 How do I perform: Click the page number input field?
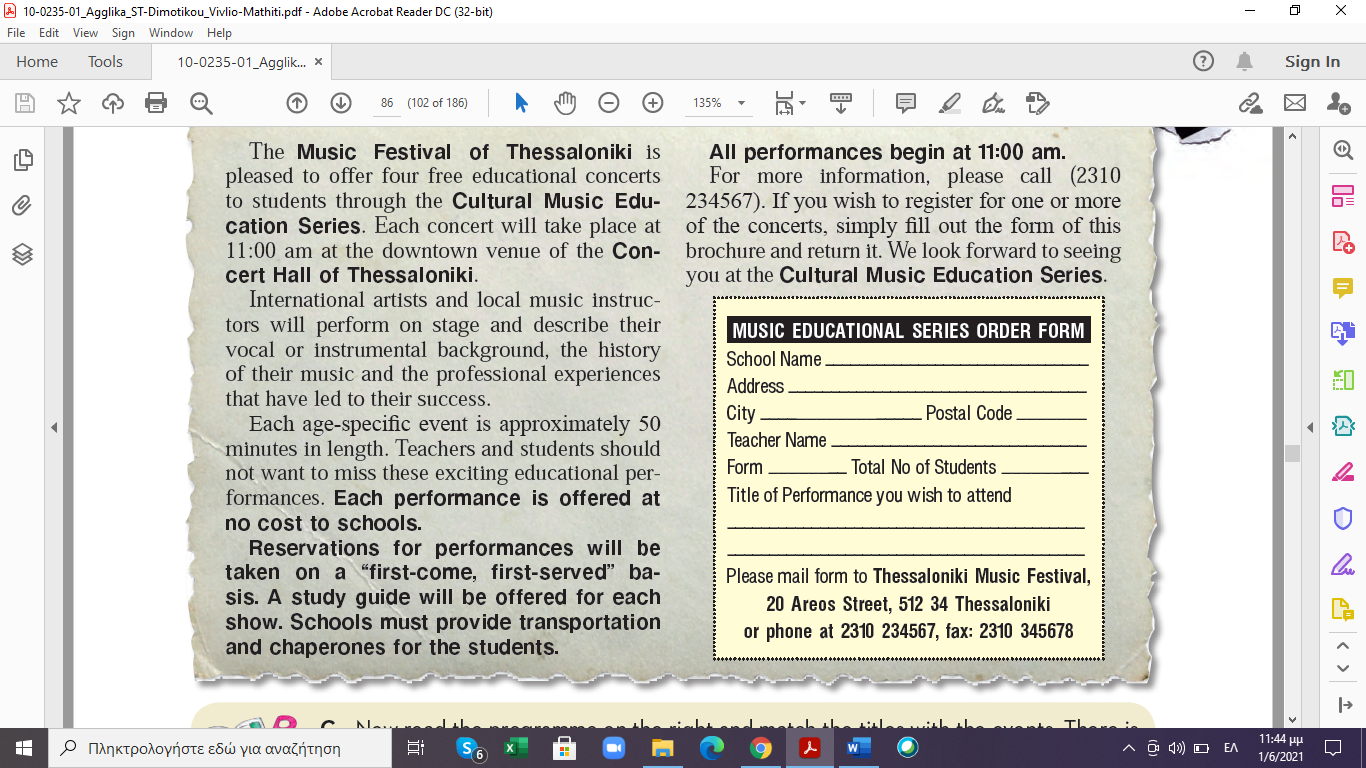[386, 103]
